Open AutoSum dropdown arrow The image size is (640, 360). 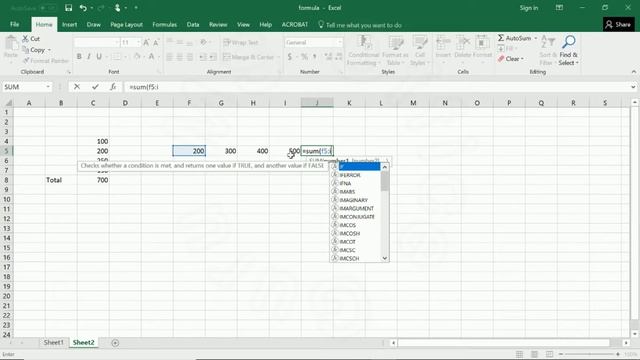536,38
